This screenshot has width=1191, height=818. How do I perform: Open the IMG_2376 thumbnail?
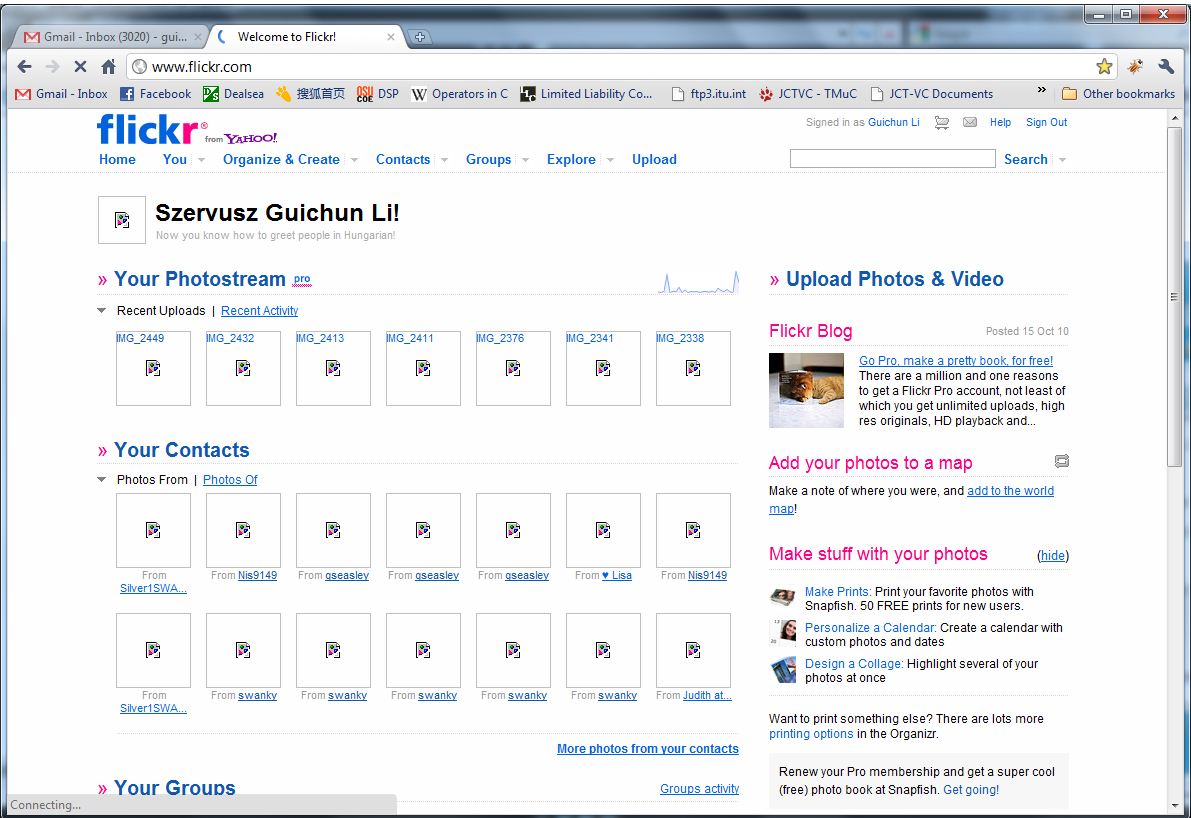pos(513,368)
